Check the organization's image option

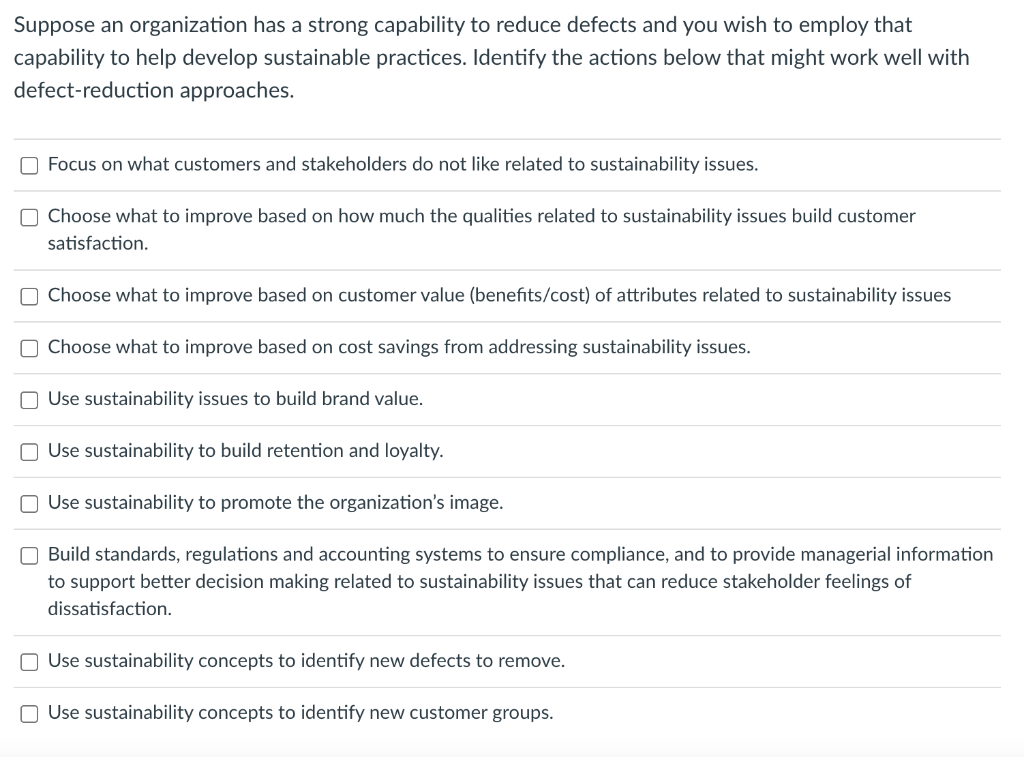click(x=30, y=503)
